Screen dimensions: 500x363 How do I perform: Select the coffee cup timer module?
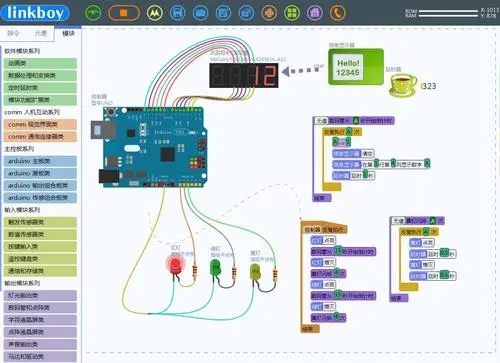[402, 85]
